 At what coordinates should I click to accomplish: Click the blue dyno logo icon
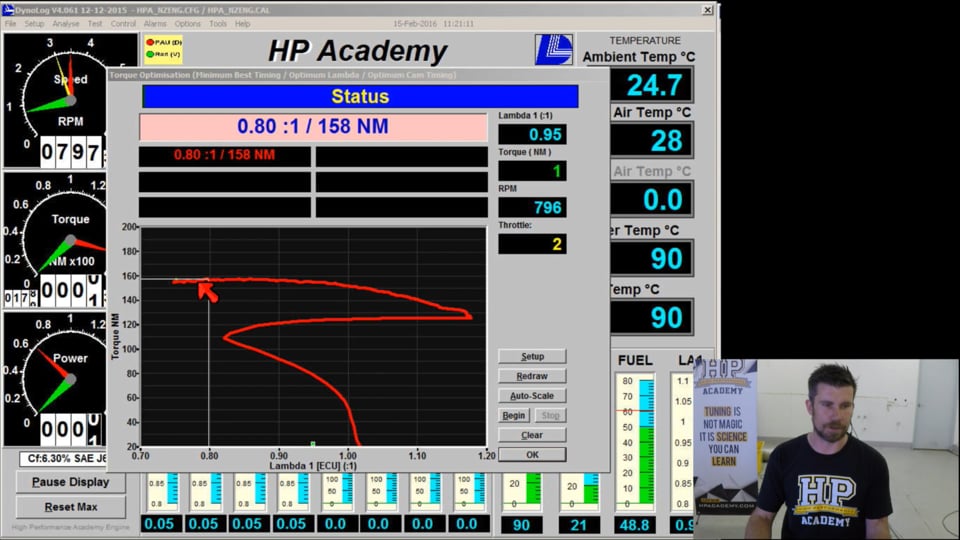[x=553, y=50]
